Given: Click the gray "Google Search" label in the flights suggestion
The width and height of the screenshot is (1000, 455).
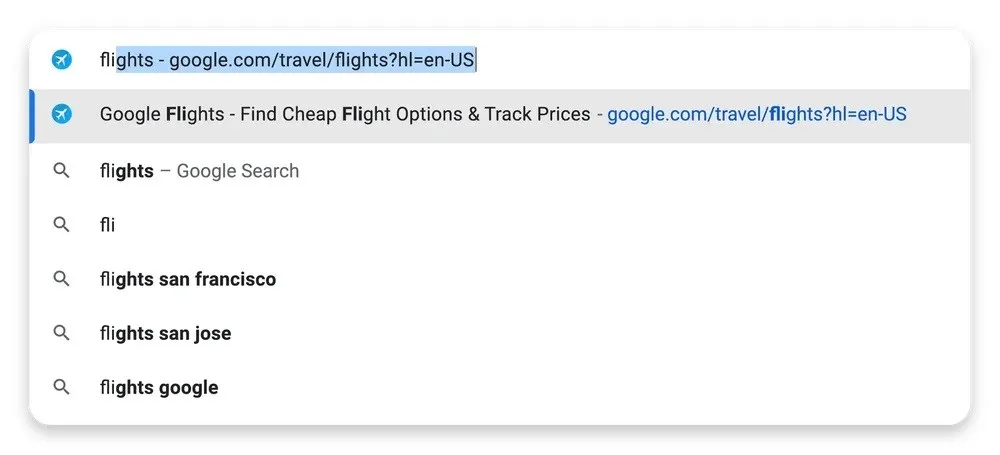Looking at the screenshot, I should coord(238,171).
